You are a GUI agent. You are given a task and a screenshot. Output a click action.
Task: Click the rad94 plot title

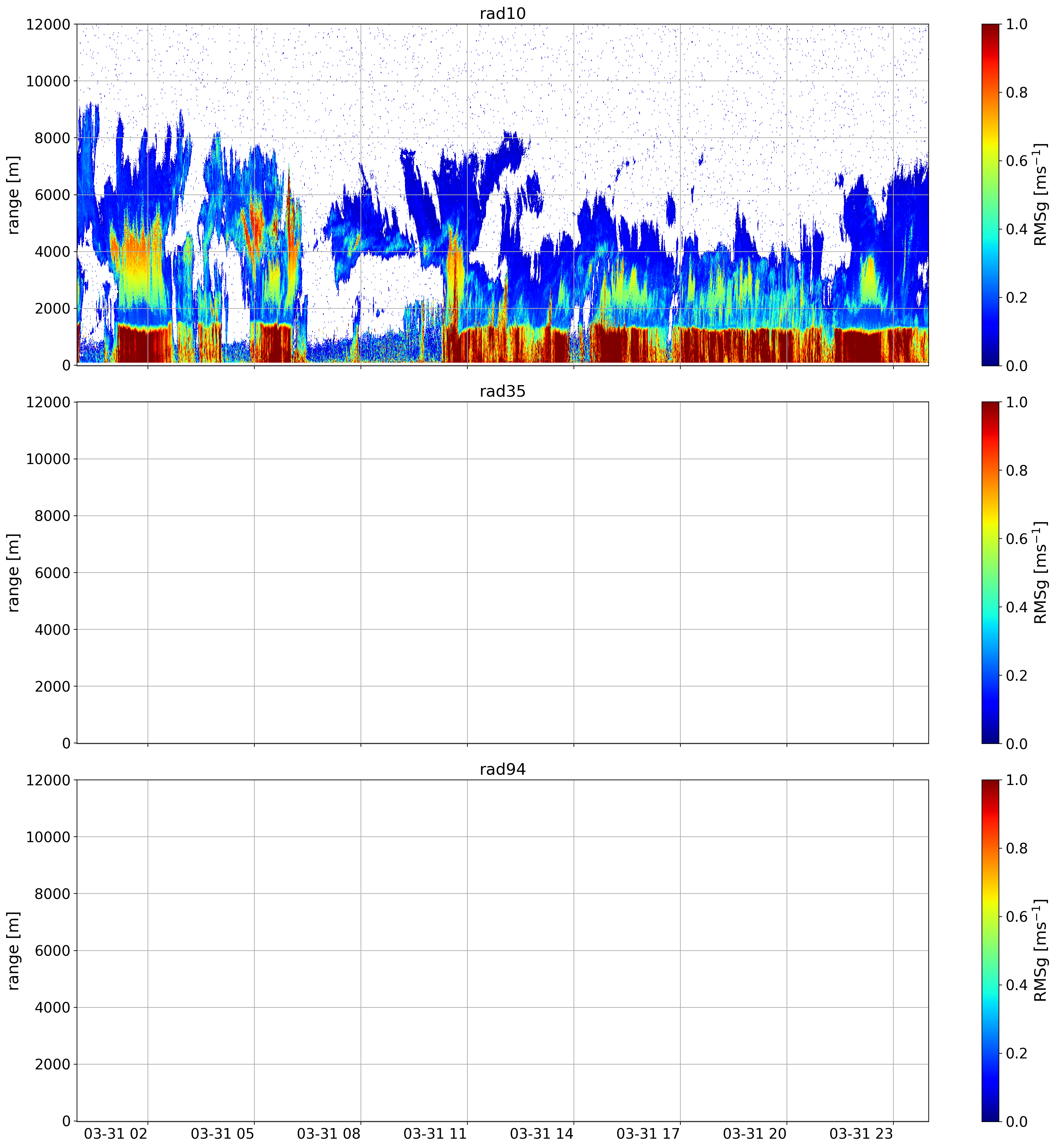[502, 769]
